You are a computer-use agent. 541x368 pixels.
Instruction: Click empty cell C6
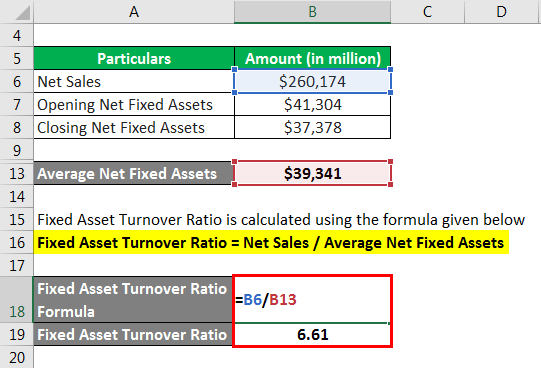tap(427, 81)
